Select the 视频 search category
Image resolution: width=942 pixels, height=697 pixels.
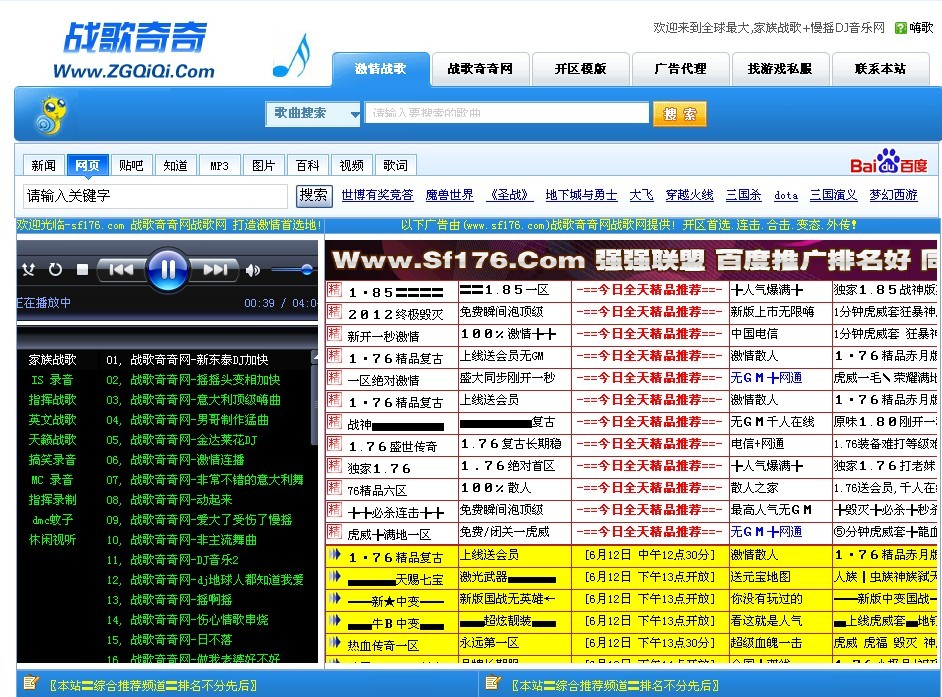[x=351, y=164]
